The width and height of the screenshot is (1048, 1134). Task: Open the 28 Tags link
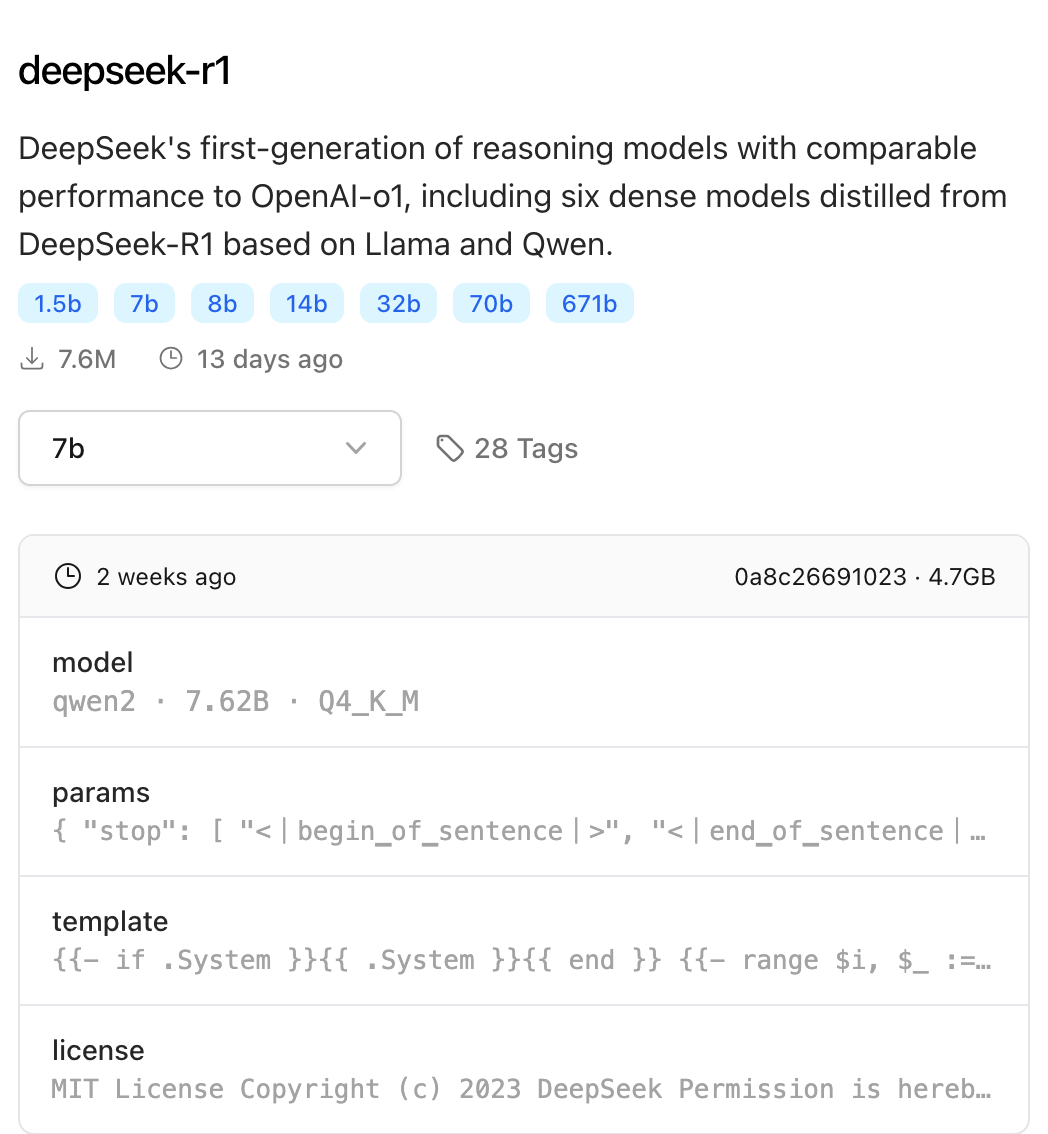(x=507, y=448)
